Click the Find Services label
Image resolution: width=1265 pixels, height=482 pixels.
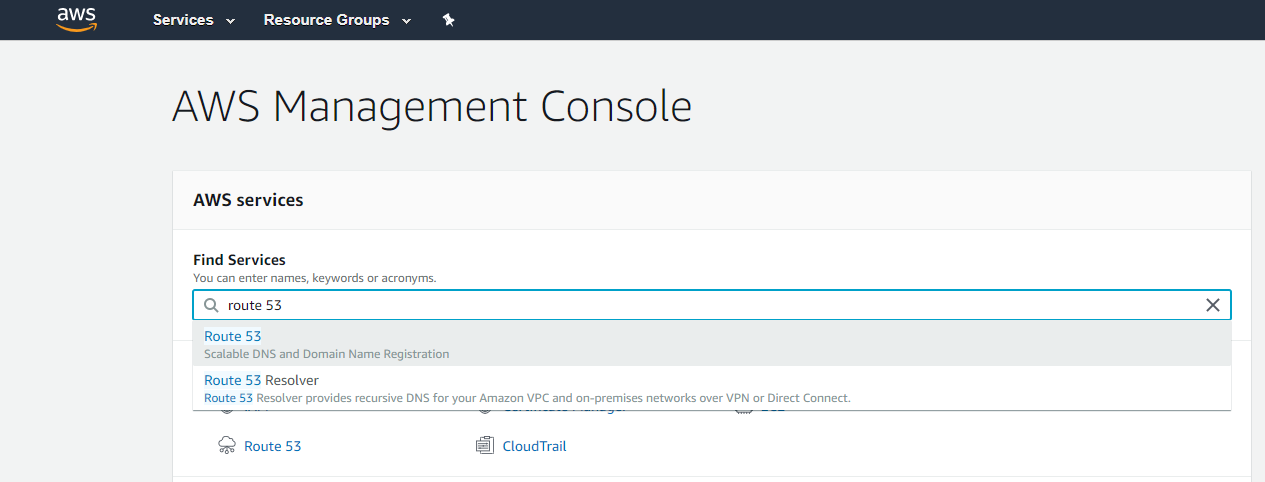(x=239, y=260)
